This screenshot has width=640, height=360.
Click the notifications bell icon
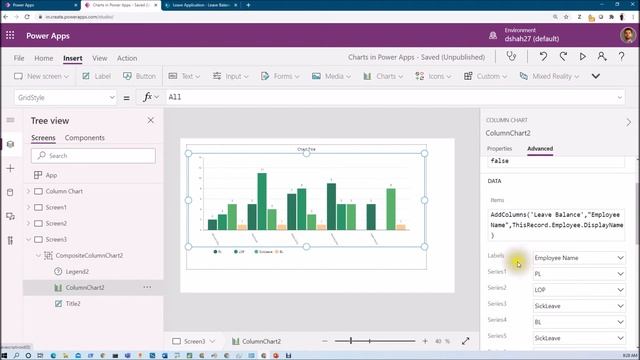coord(493,36)
